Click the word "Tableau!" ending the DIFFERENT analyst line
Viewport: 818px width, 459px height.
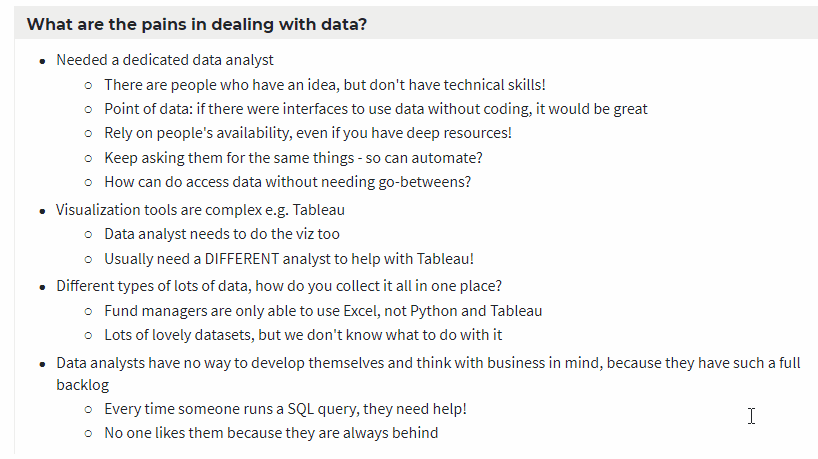[x=444, y=259]
